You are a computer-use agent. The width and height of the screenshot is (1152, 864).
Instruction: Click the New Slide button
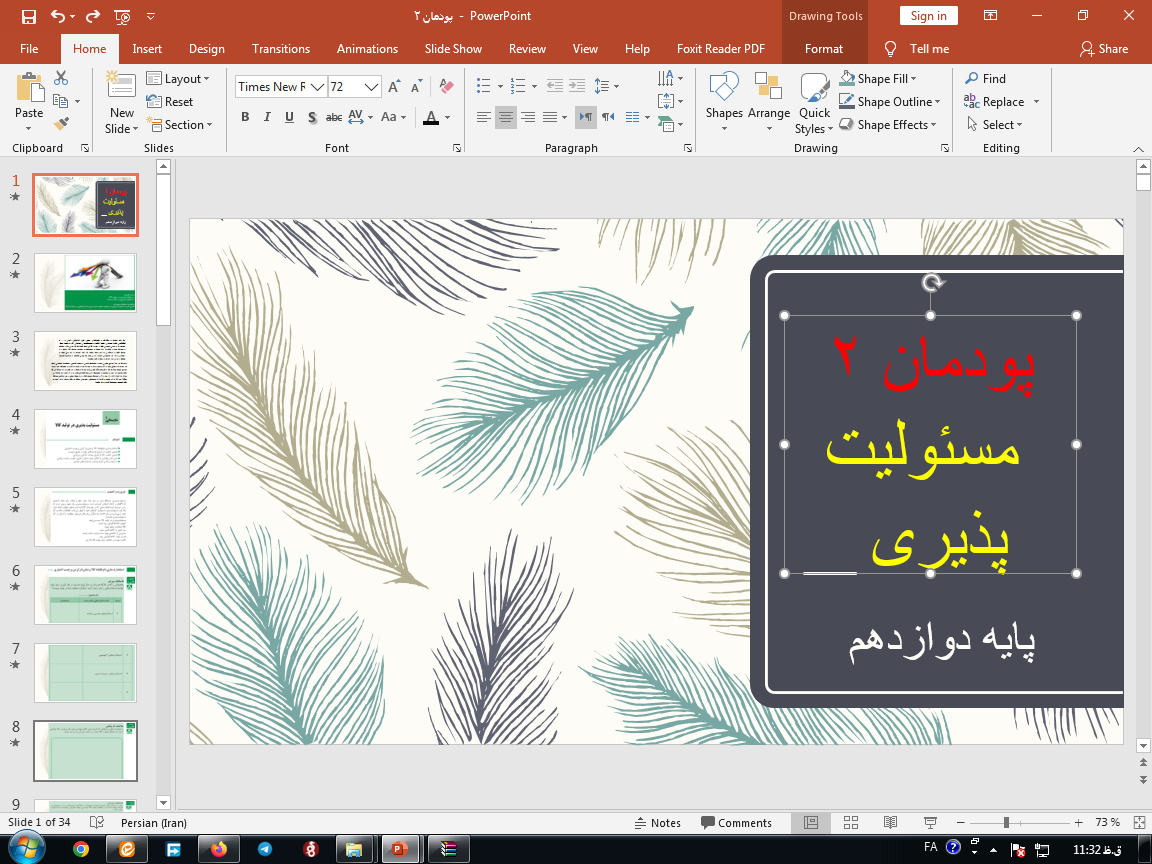click(120, 100)
